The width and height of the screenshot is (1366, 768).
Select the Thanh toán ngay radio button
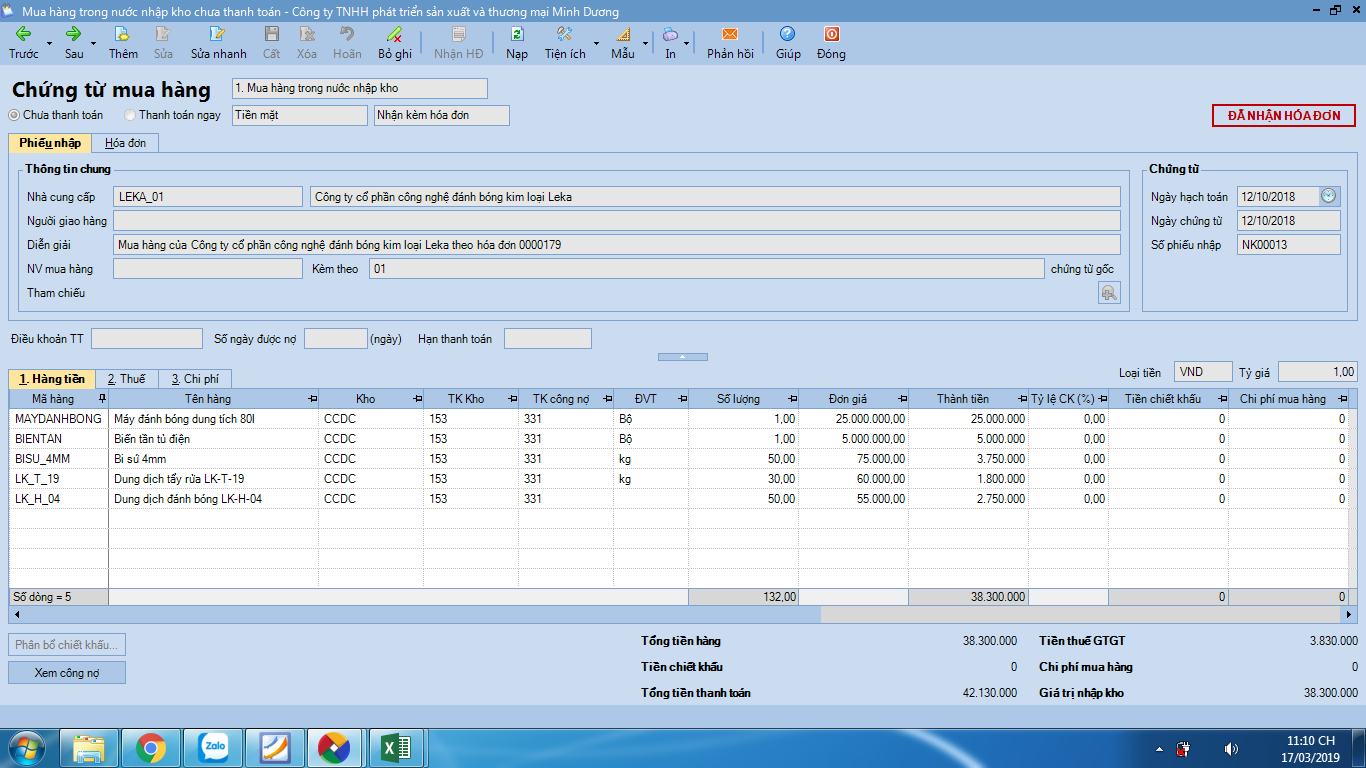click(130, 115)
